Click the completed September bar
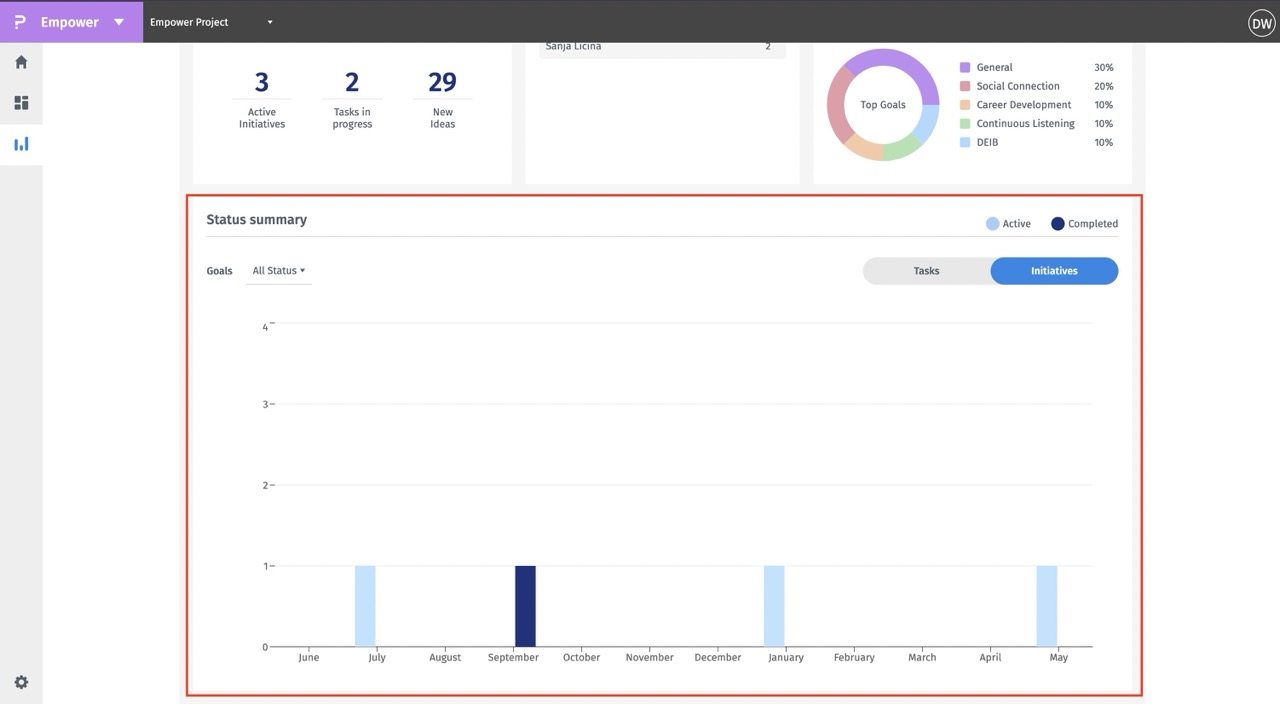Screen dimensions: 1280x704 [525, 606]
